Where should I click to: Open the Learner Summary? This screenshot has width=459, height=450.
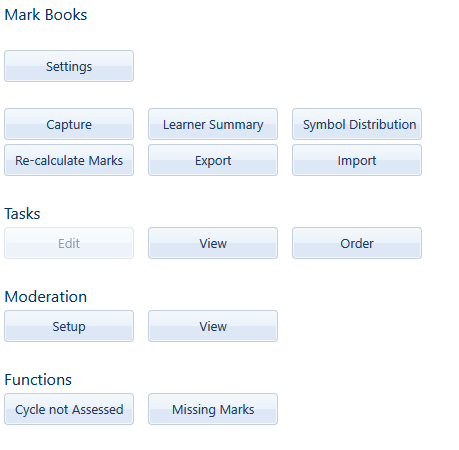pos(213,124)
